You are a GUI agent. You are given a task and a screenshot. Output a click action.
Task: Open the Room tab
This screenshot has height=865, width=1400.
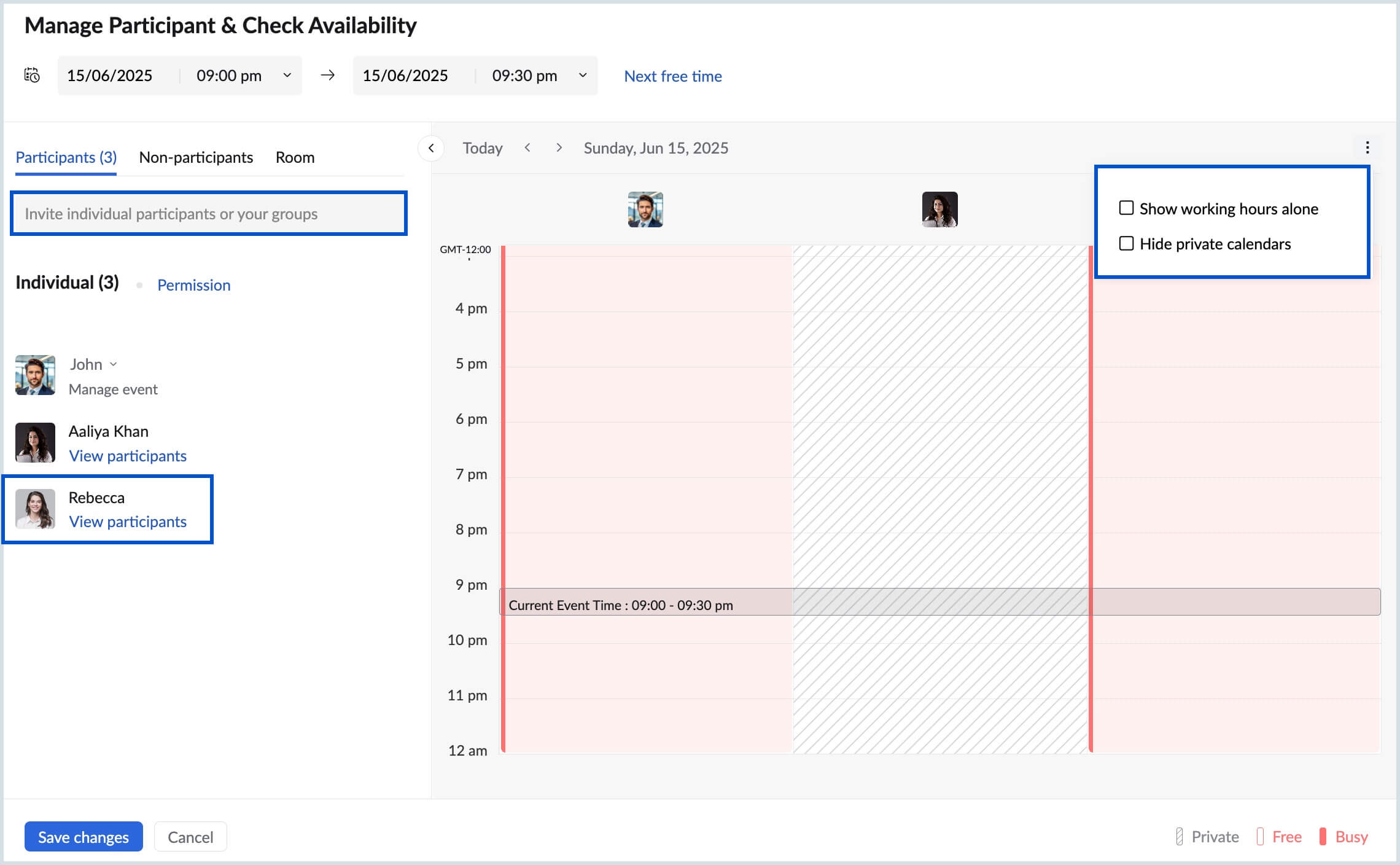tap(295, 157)
